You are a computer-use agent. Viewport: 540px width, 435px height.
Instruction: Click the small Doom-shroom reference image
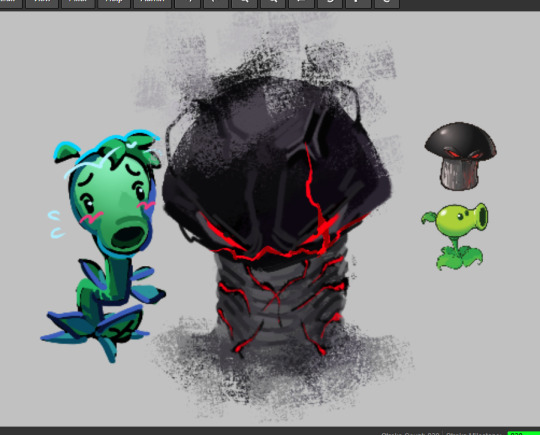coord(460,156)
